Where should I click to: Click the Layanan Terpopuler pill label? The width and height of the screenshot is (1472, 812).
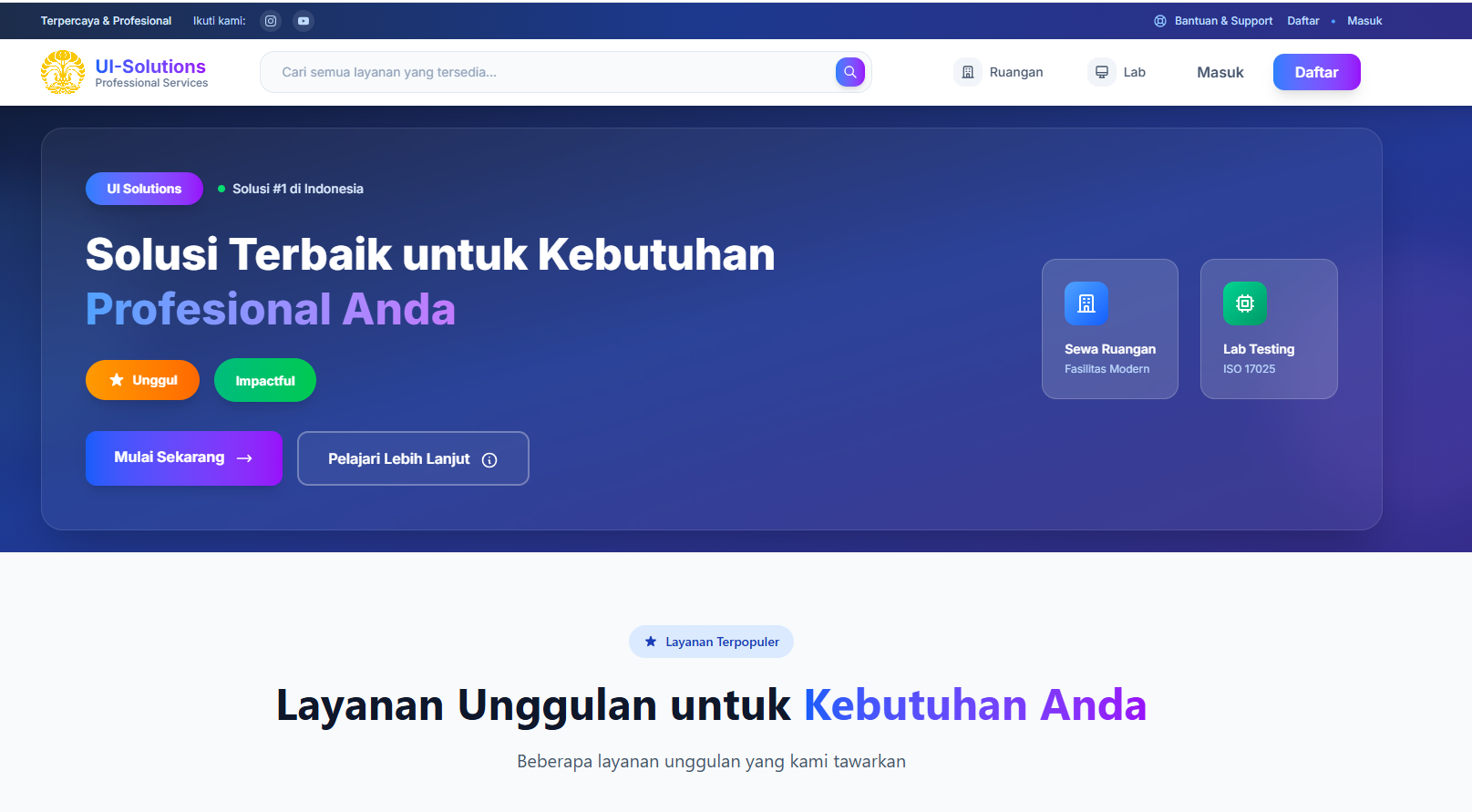point(711,642)
